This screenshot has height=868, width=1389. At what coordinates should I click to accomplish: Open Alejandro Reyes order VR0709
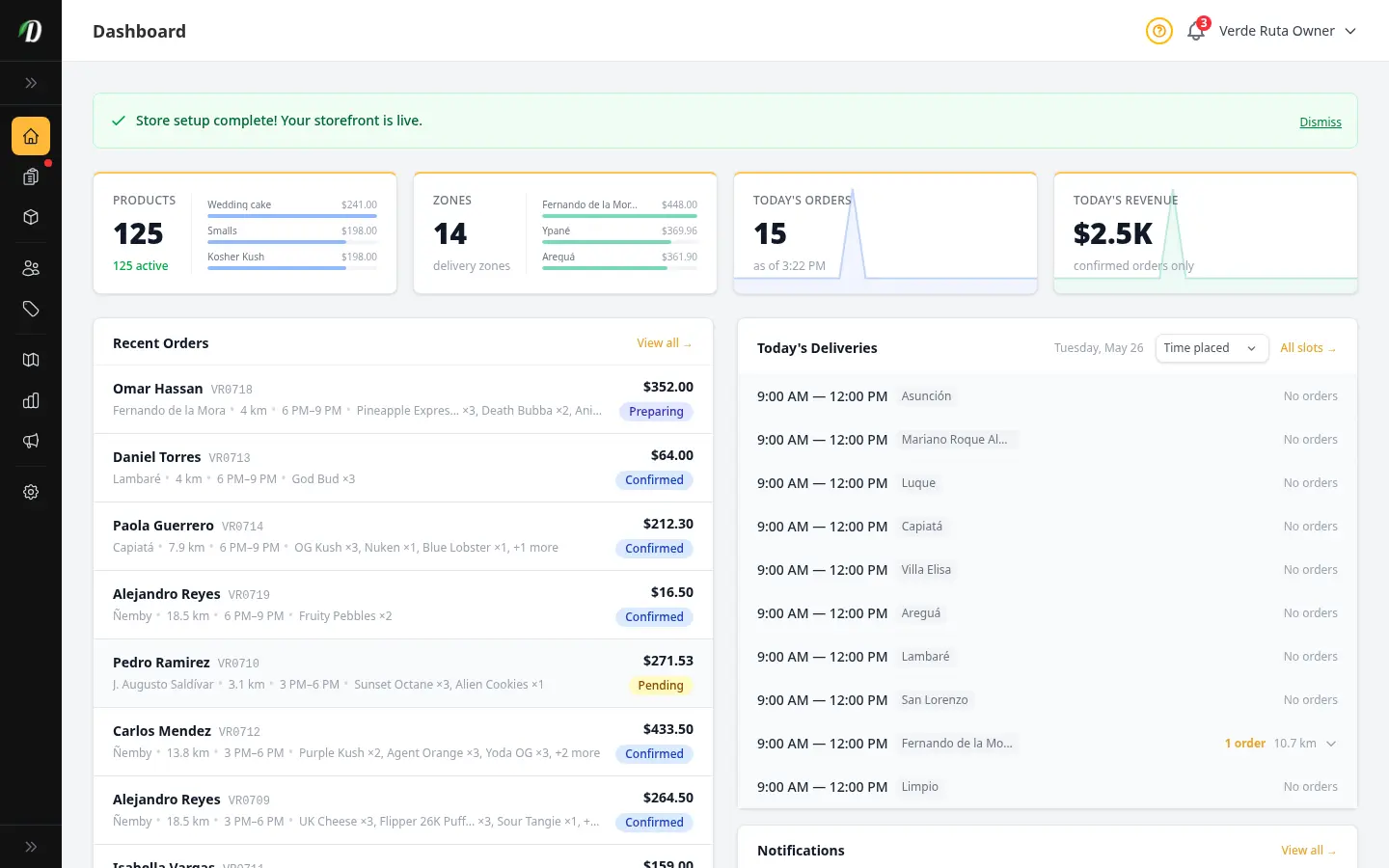pyautogui.click(x=403, y=810)
